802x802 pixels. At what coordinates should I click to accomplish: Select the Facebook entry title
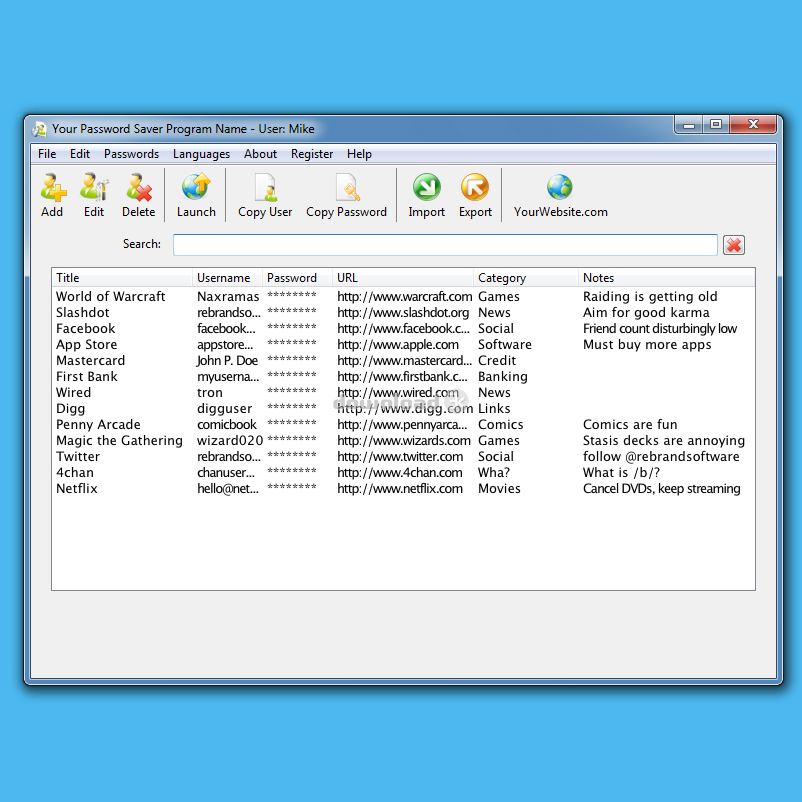click(x=85, y=328)
